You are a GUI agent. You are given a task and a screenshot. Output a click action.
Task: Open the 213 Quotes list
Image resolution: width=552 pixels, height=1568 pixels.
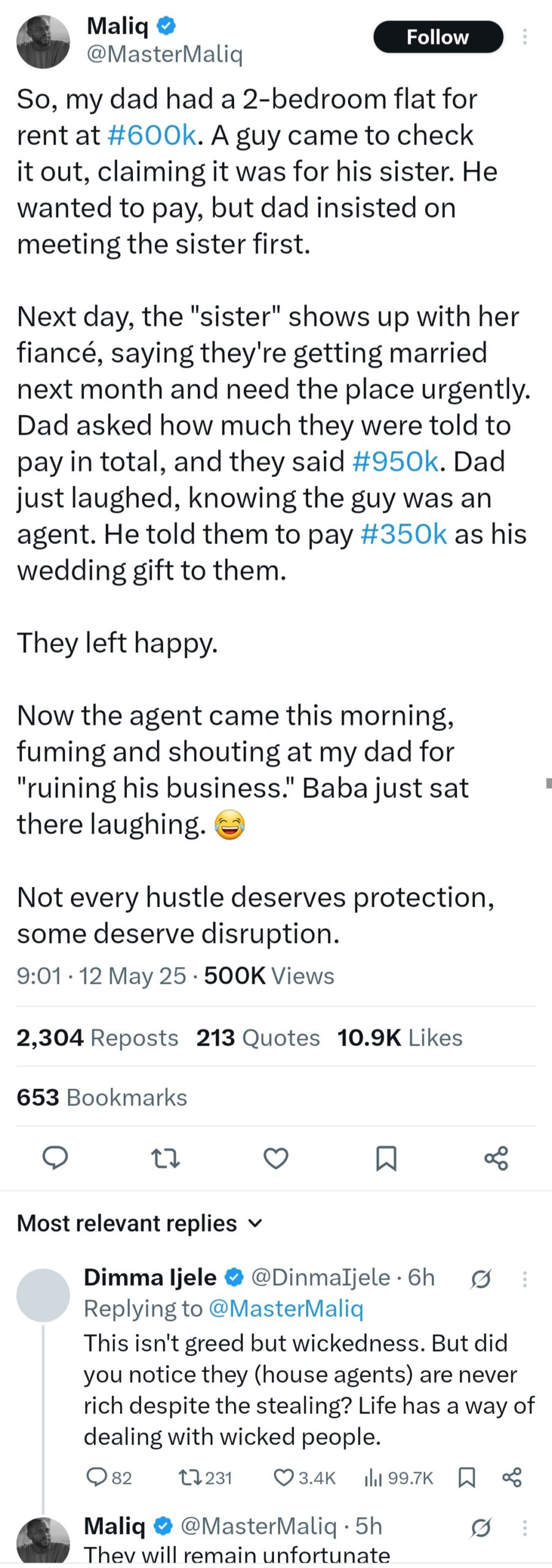pyautogui.click(x=258, y=1038)
